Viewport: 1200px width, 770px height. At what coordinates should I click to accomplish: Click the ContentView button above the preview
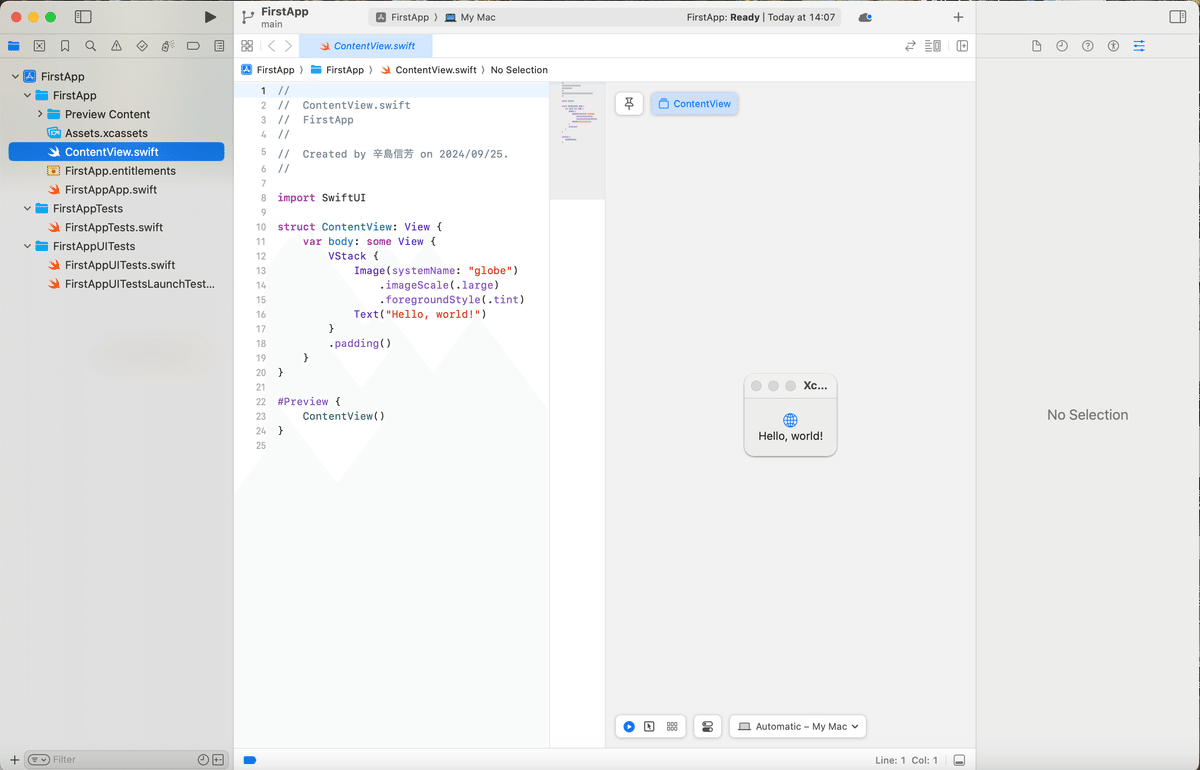coord(694,103)
